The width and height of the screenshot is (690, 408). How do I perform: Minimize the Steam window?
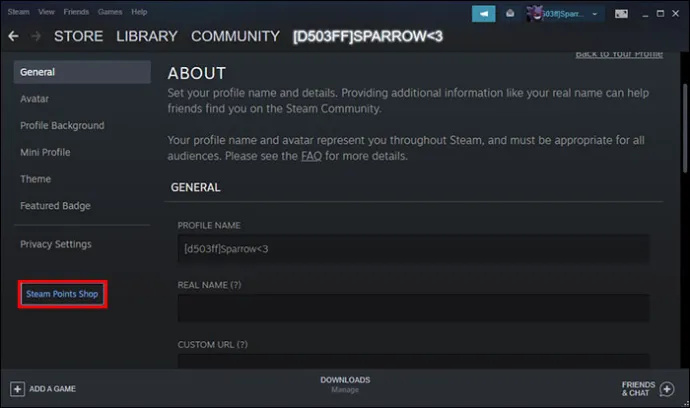[645, 14]
